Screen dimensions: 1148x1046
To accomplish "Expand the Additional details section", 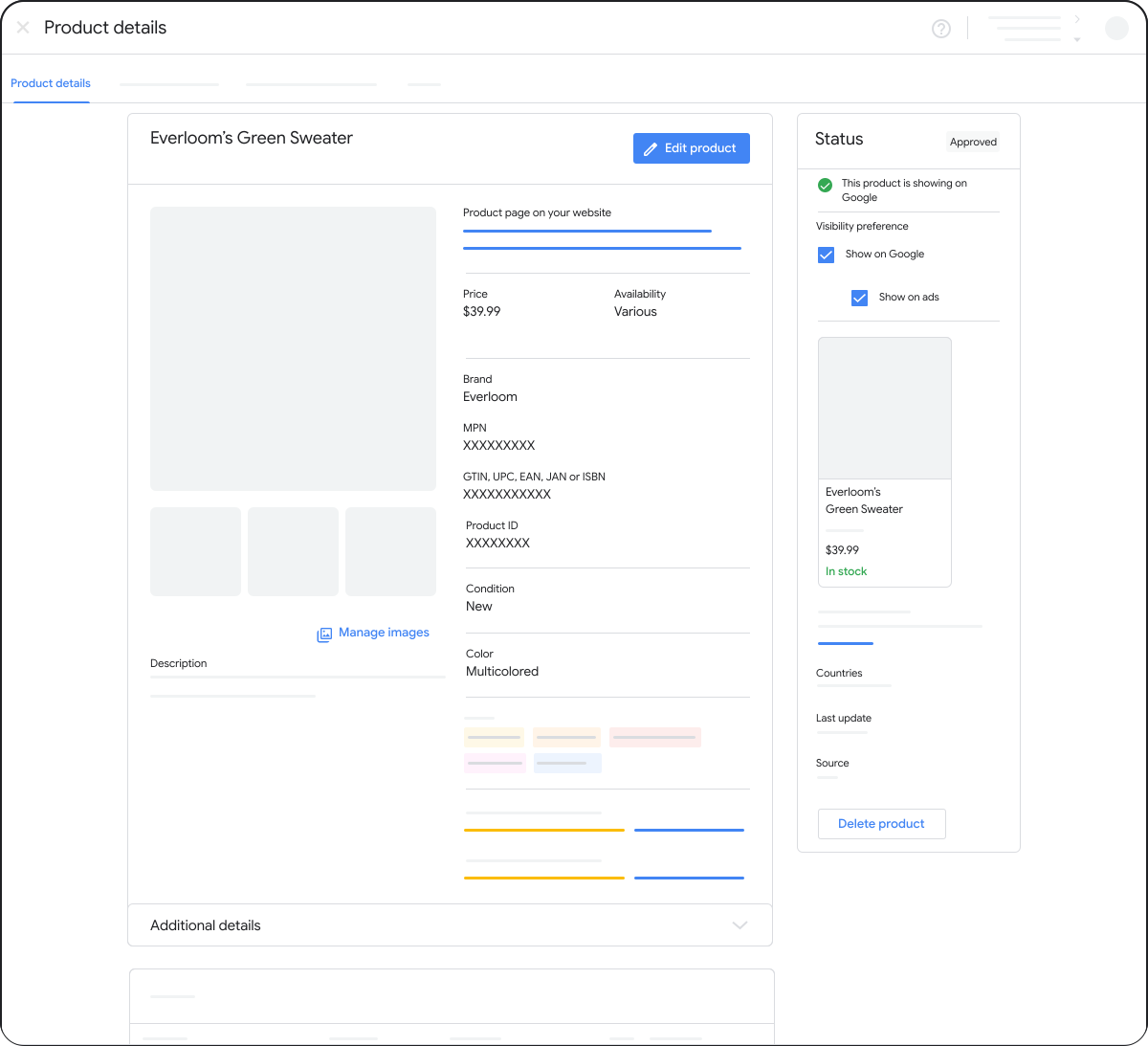I will [x=450, y=925].
